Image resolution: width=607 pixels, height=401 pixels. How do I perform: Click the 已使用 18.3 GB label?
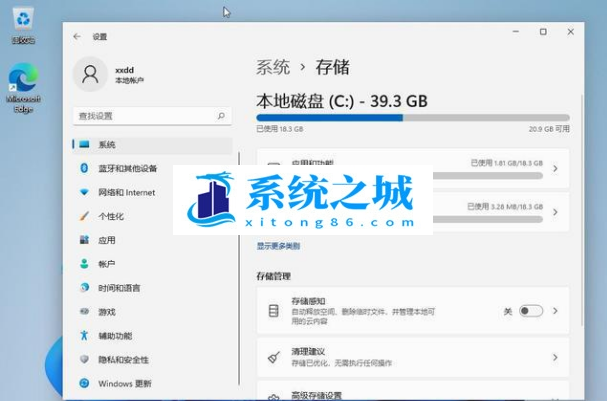tap(279, 129)
